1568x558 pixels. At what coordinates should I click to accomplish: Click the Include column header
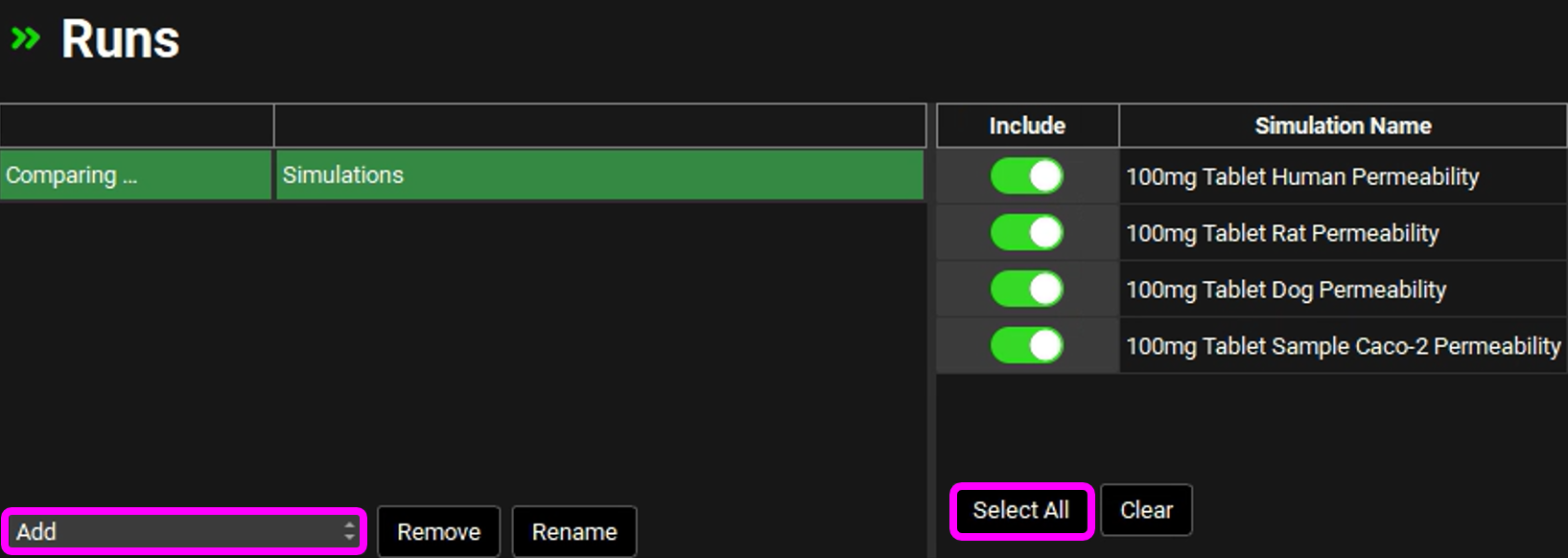1027,126
